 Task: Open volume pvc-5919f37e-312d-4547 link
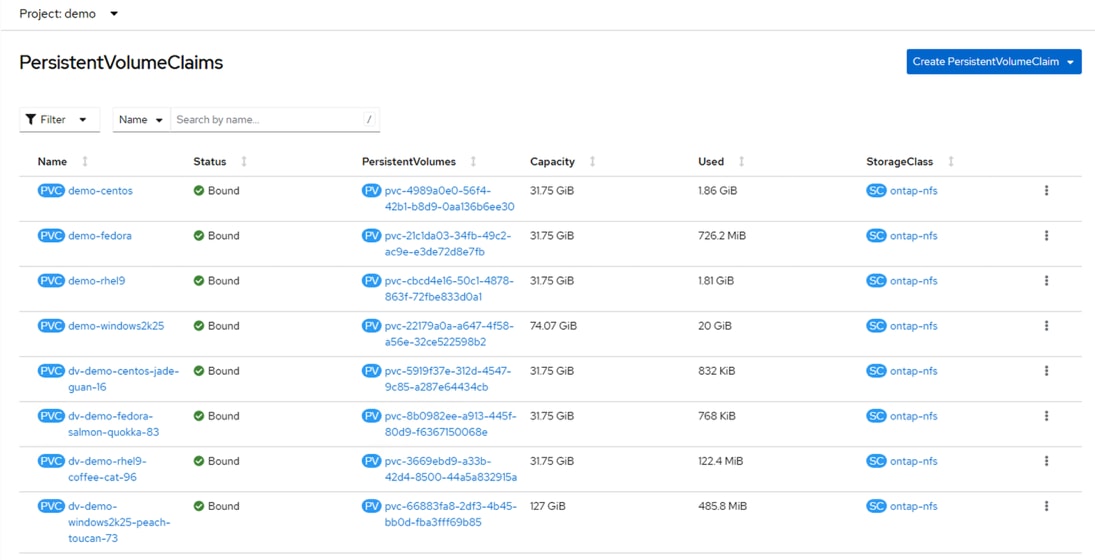(x=448, y=379)
